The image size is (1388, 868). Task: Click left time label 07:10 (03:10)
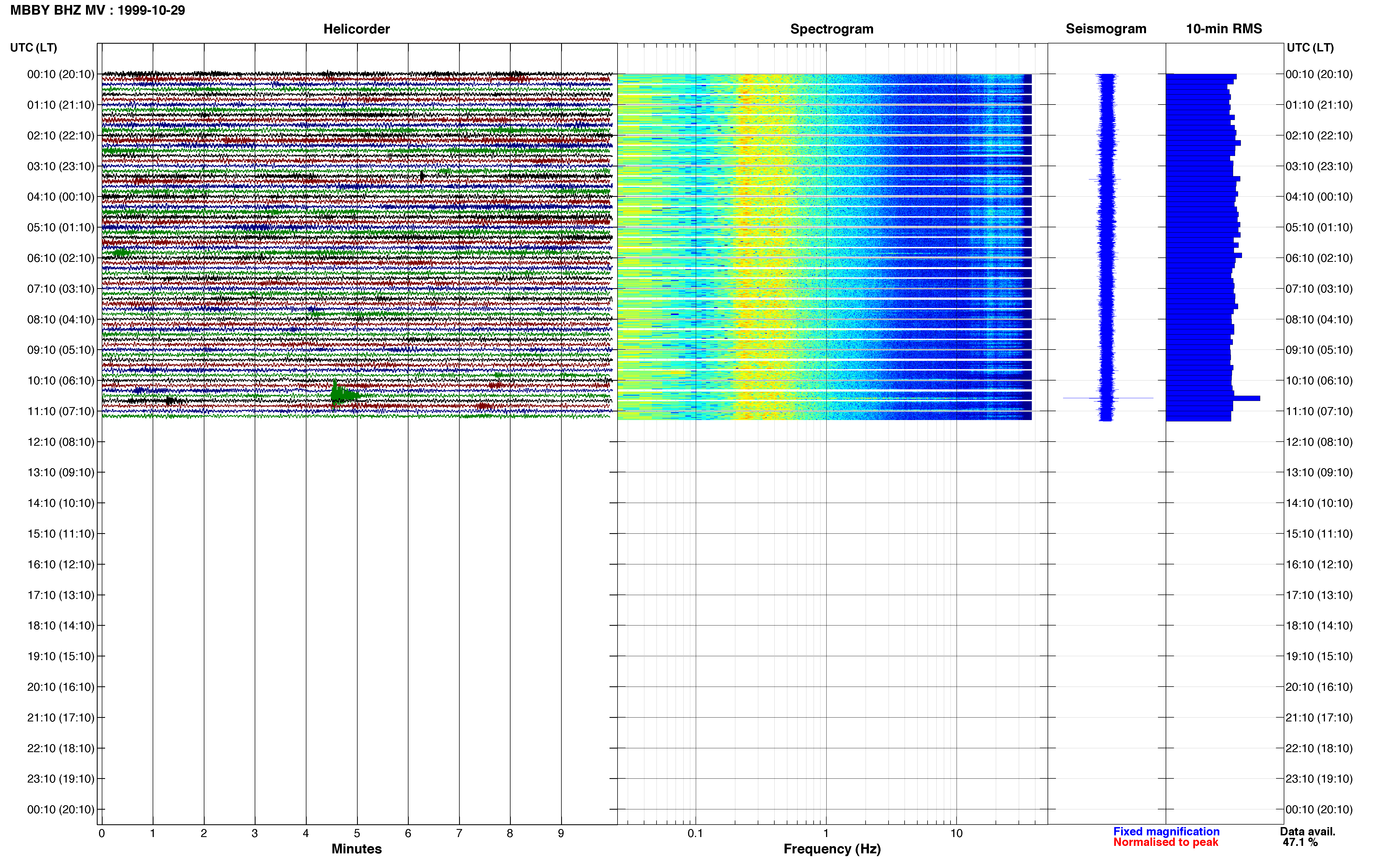[61, 289]
